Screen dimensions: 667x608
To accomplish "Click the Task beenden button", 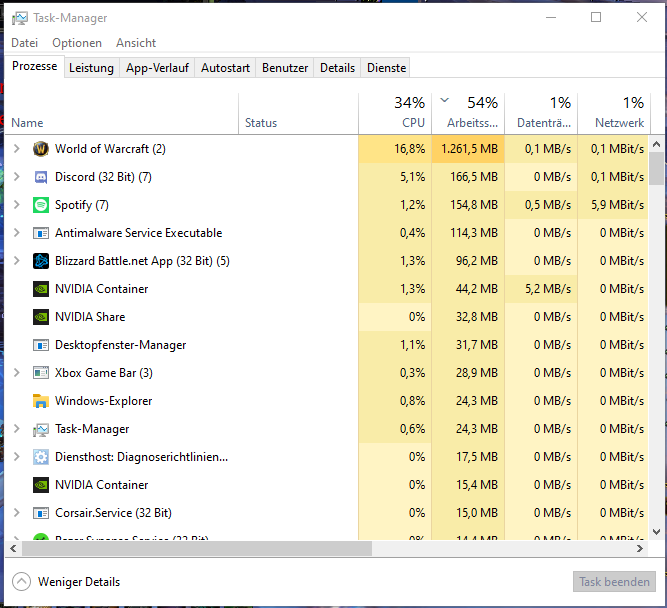I will click(x=614, y=582).
